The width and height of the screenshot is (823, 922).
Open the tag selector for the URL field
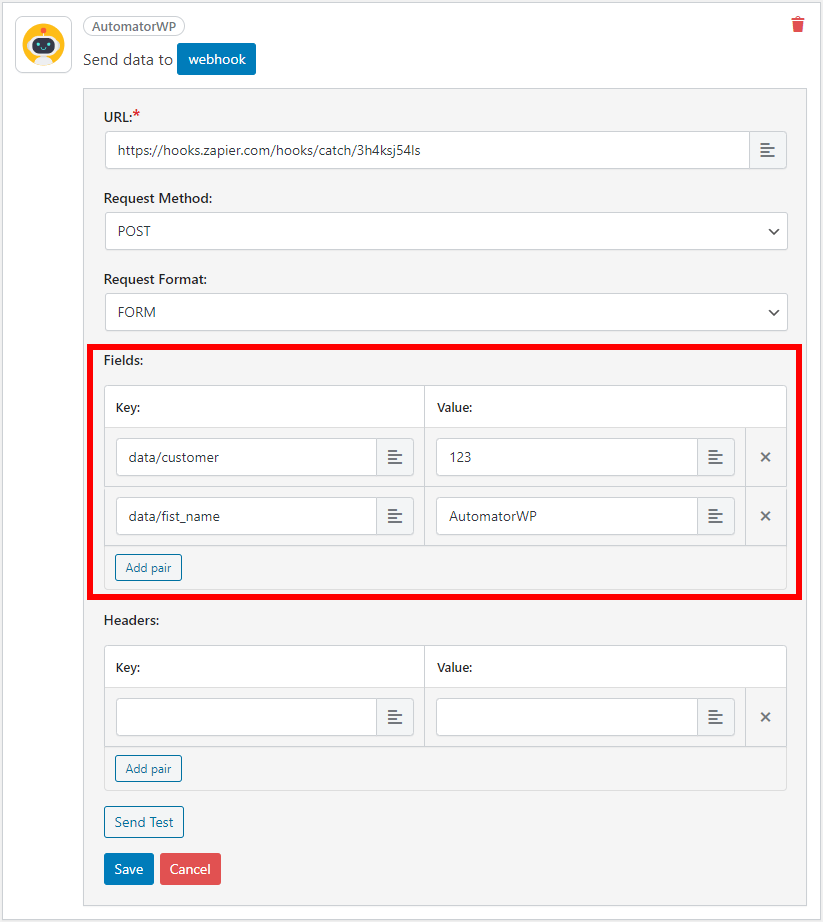click(768, 149)
